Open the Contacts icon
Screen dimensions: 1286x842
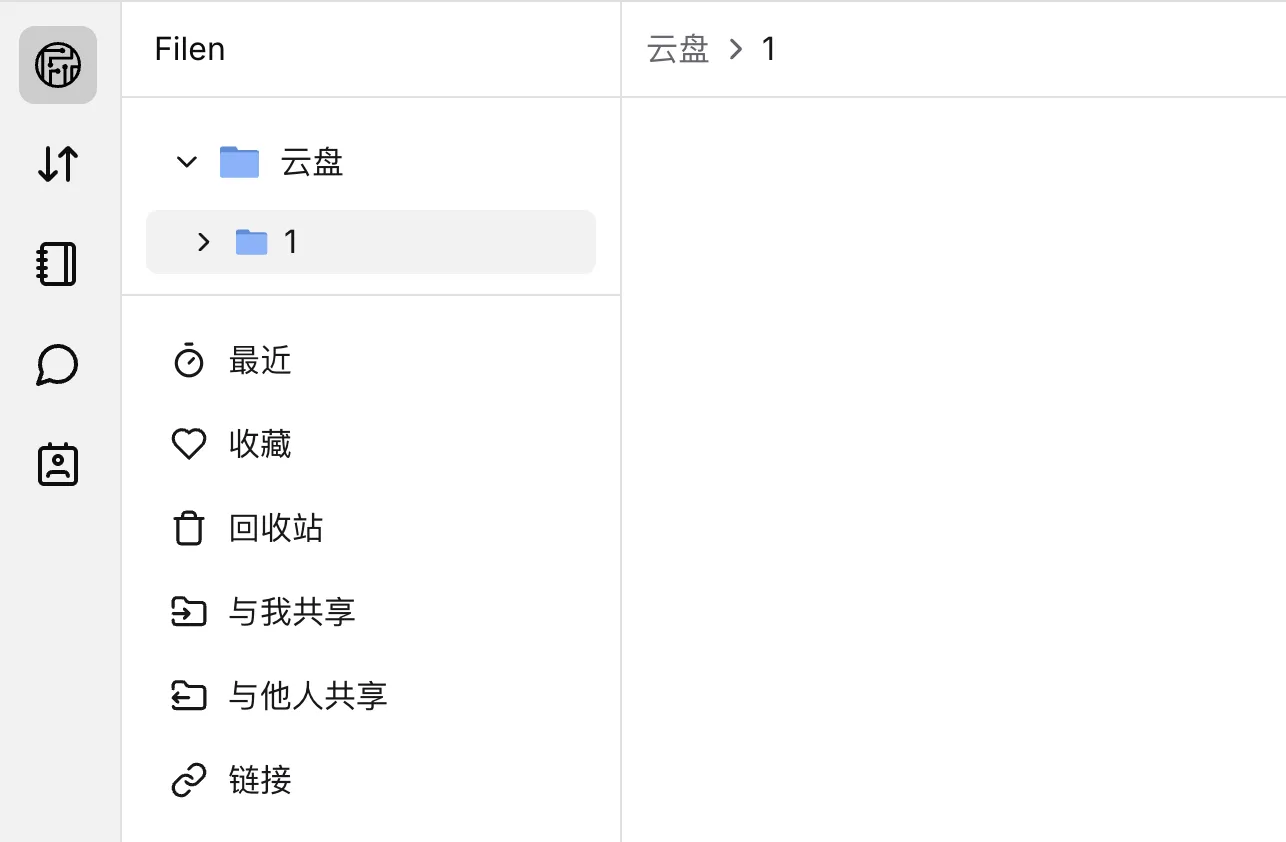58,464
